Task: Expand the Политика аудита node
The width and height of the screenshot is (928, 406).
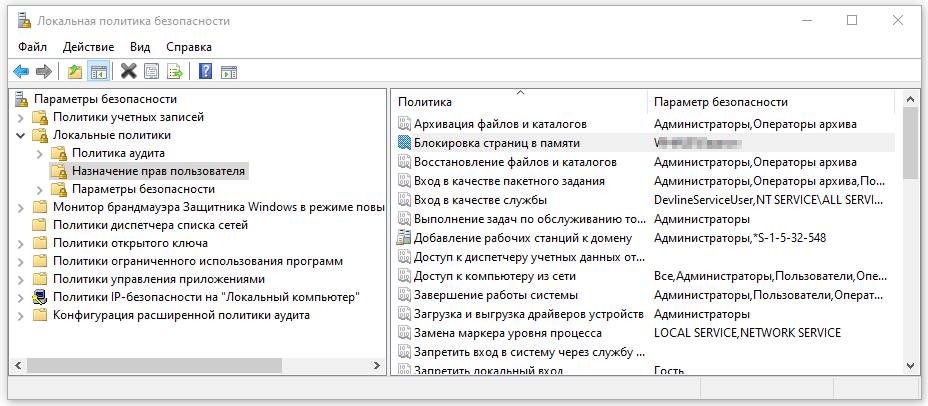Action: (x=40, y=153)
